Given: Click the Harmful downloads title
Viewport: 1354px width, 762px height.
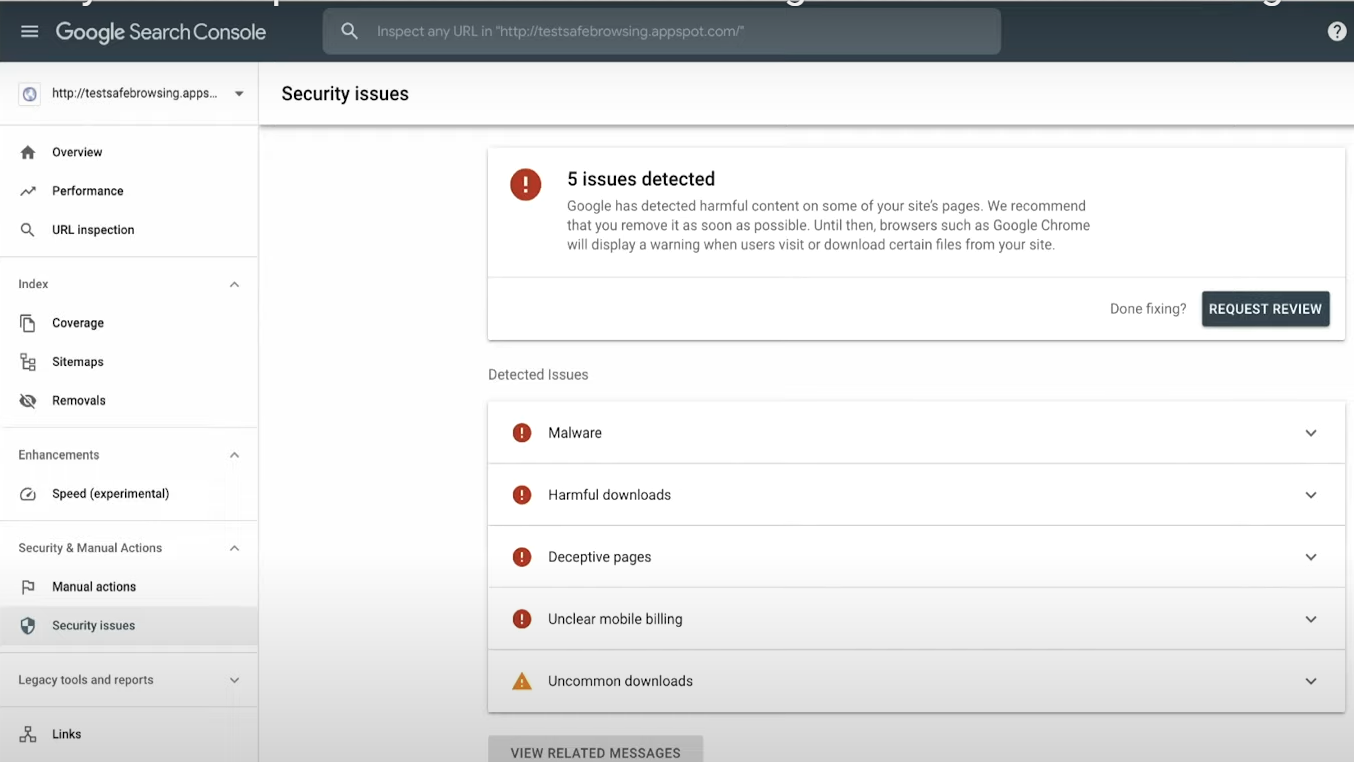Looking at the screenshot, I should [x=609, y=495].
